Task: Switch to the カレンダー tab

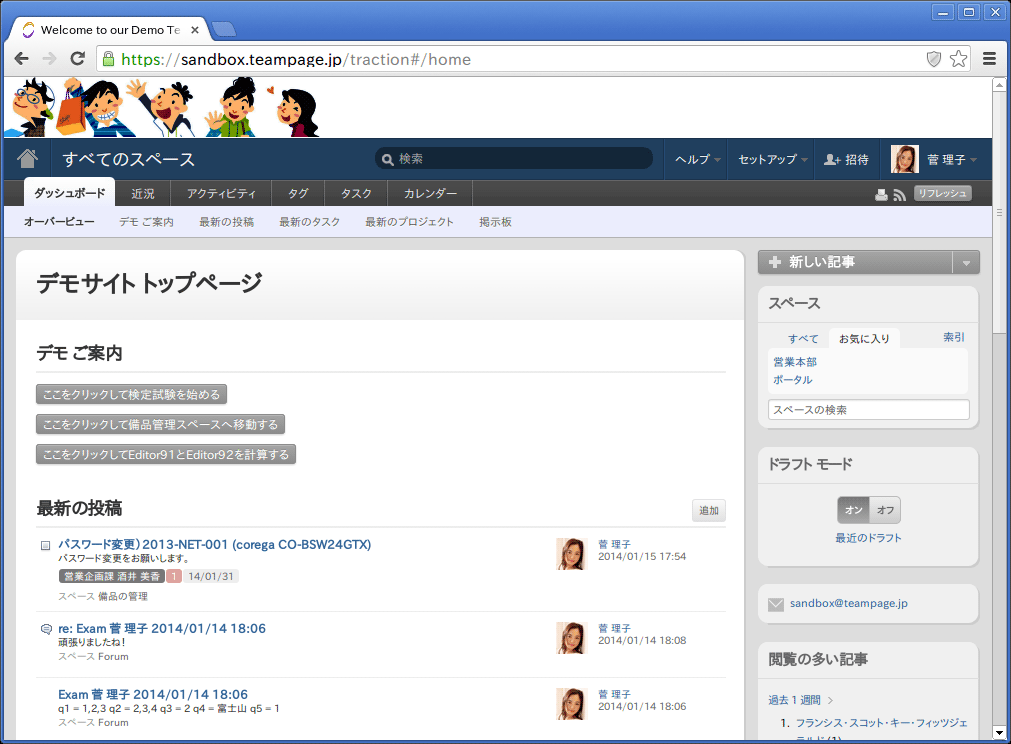Action: [430, 194]
